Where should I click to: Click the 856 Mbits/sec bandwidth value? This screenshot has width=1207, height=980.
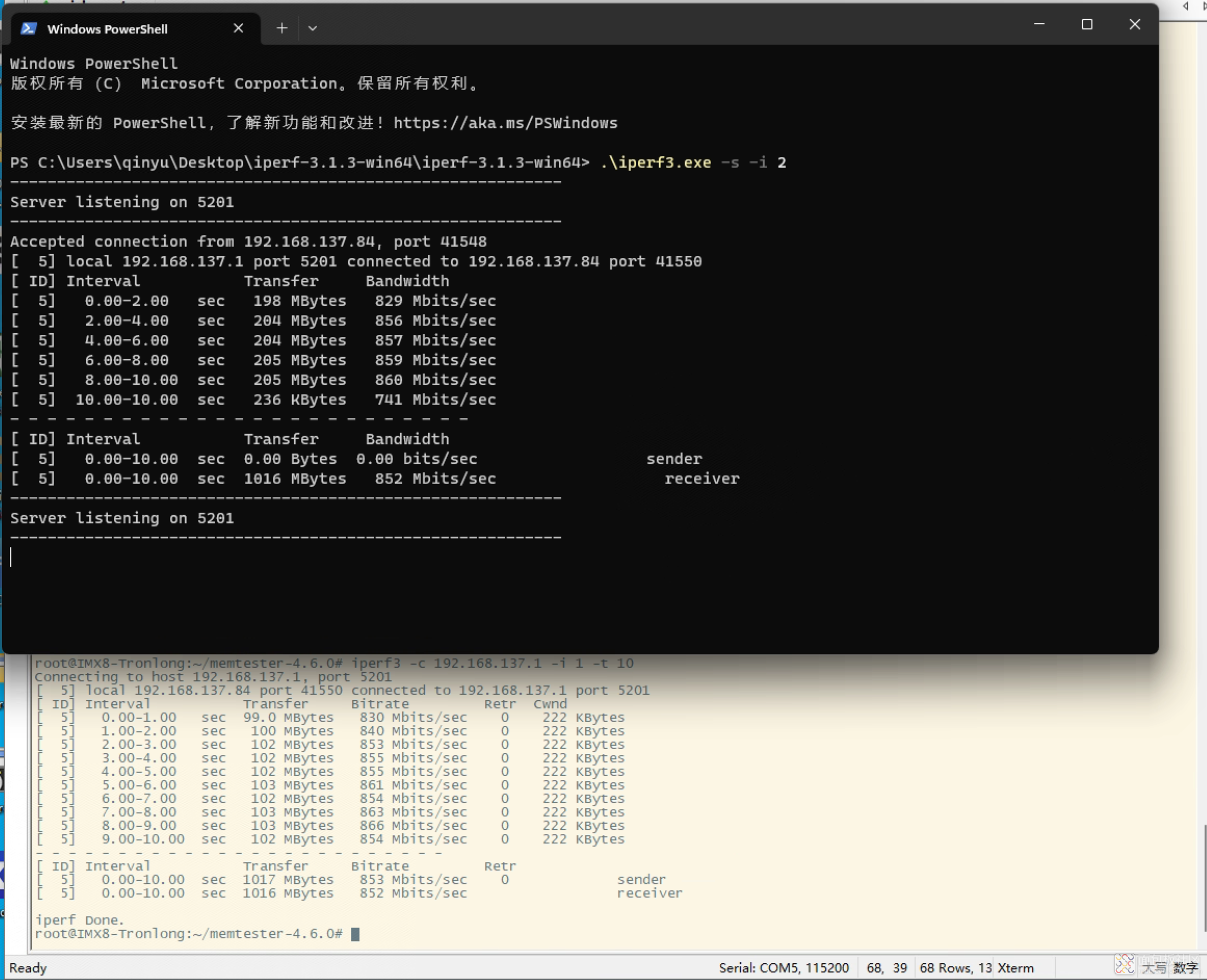click(x=435, y=320)
